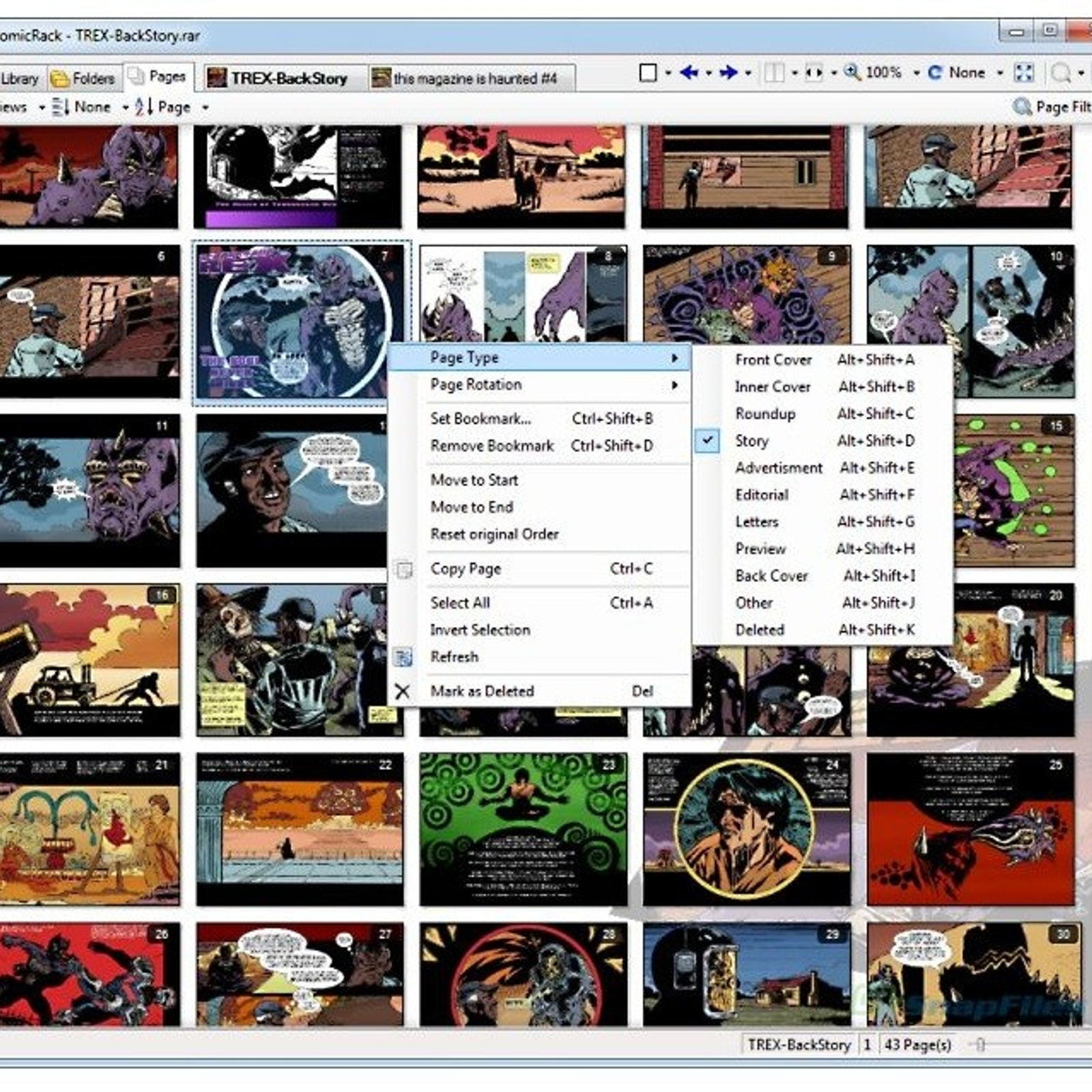Click the Refresh icon in context menu
Image resolution: width=1092 pixels, height=1092 pixels.
[403, 657]
